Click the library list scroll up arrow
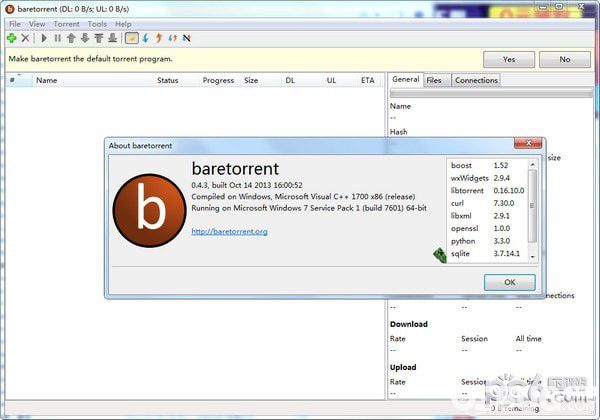The height and width of the screenshot is (420, 600). pyautogui.click(x=532, y=164)
